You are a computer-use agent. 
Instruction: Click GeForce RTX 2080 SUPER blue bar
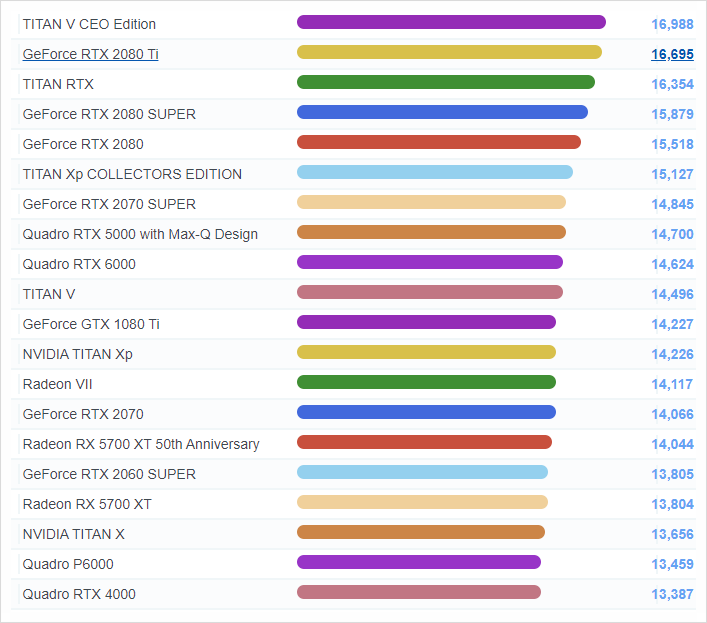442,112
